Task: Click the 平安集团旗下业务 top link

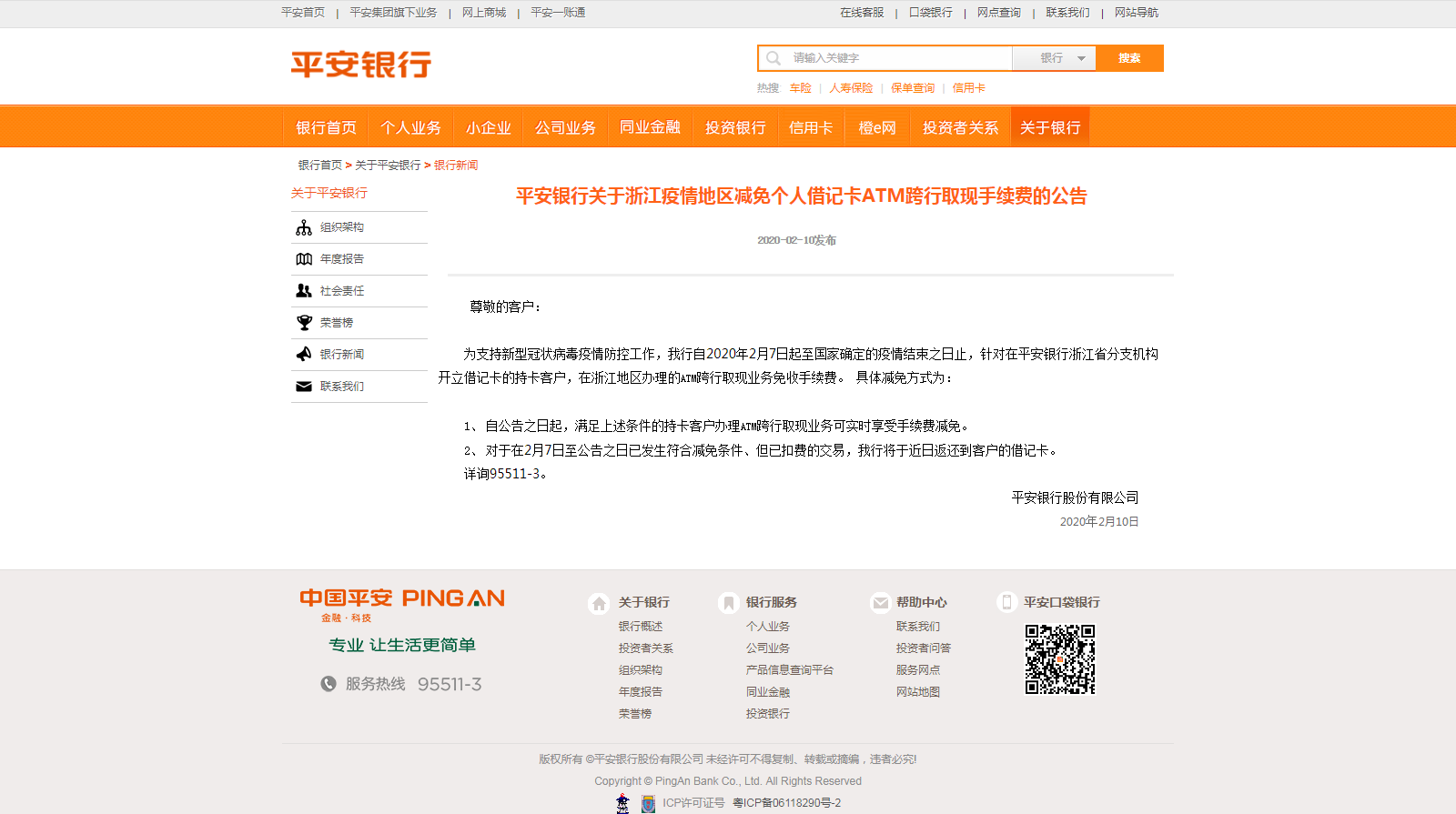Action: click(x=393, y=13)
